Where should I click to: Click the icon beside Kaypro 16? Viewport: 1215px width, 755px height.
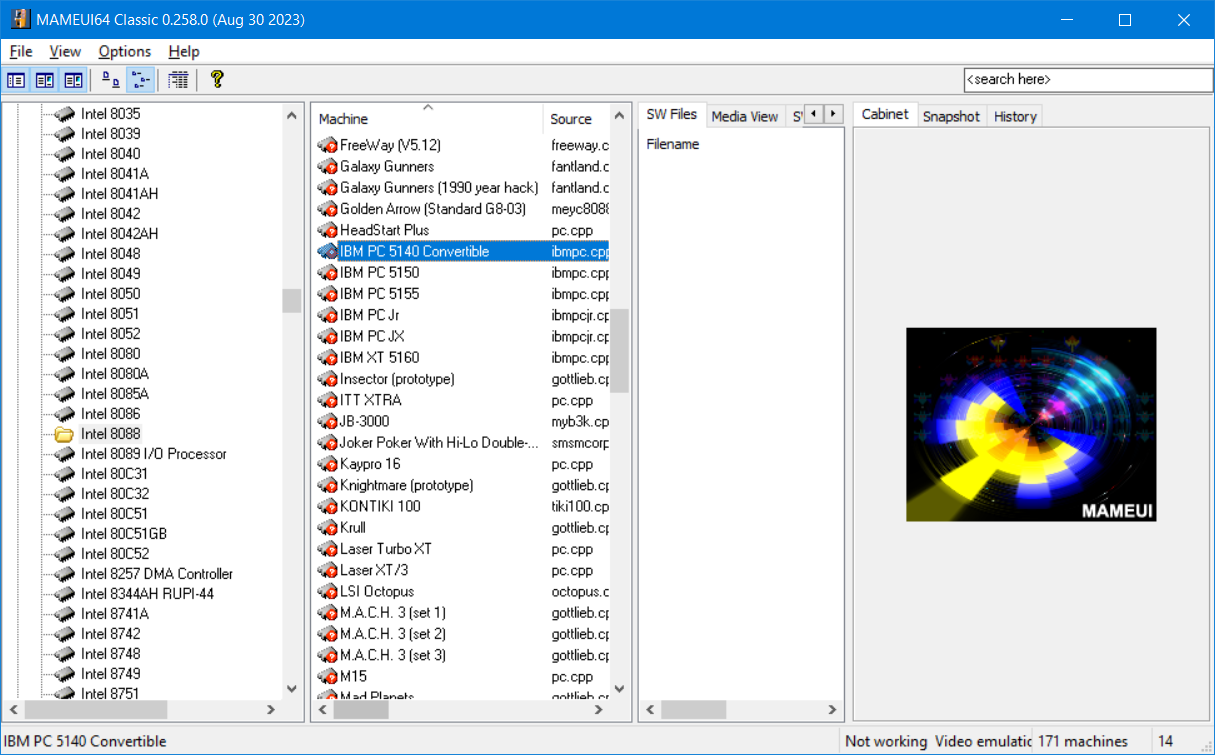pos(327,464)
